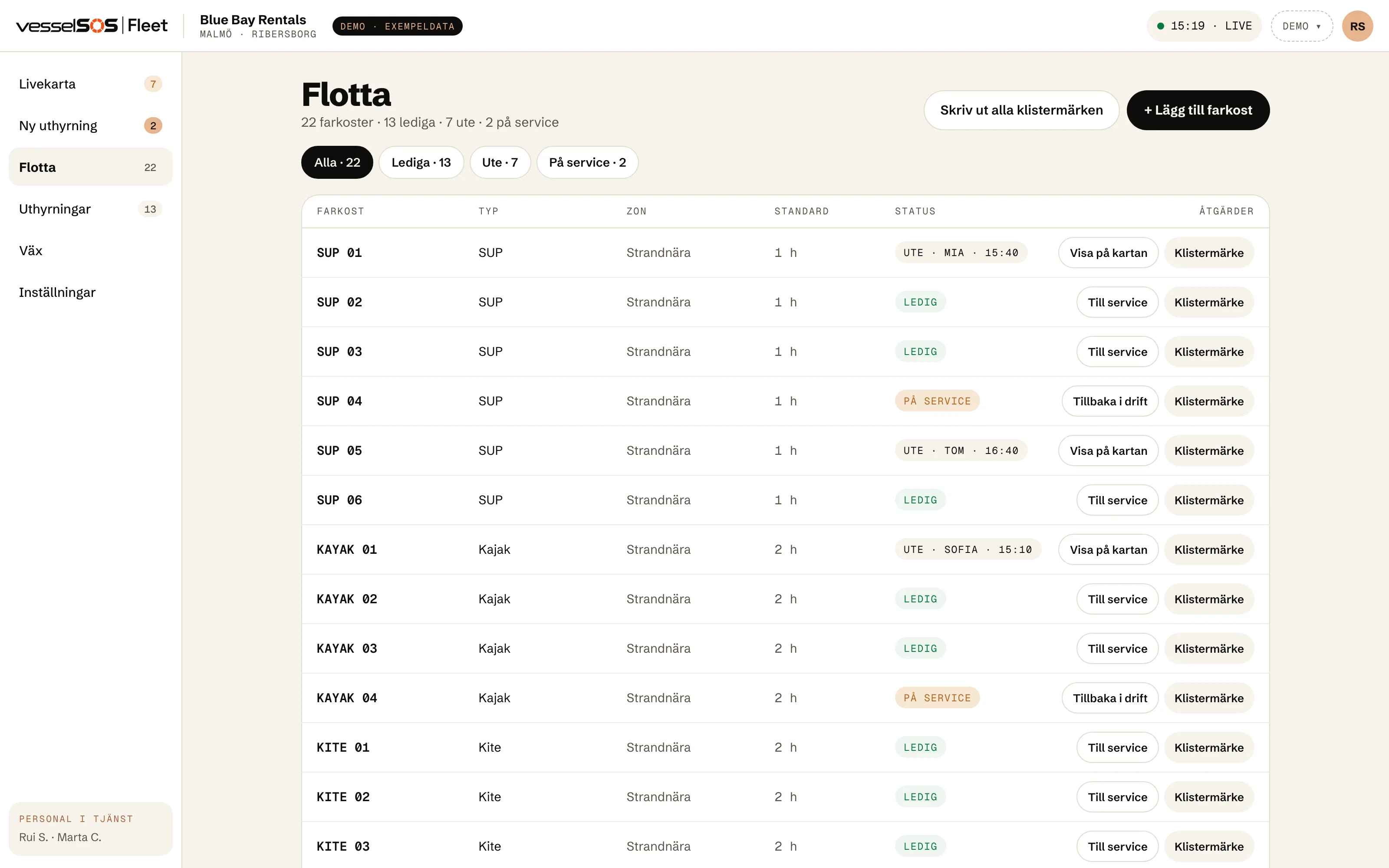Click Visa på kartan for KAYAK 01
The image size is (1389, 868).
coord(1108,550)
